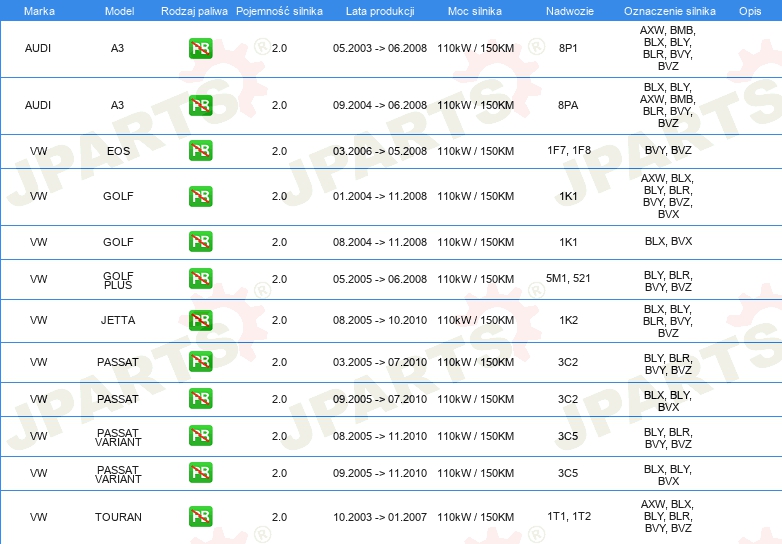Click the Opis column header
The width and height of the screenshot is (782, 544).
[750, 11]
